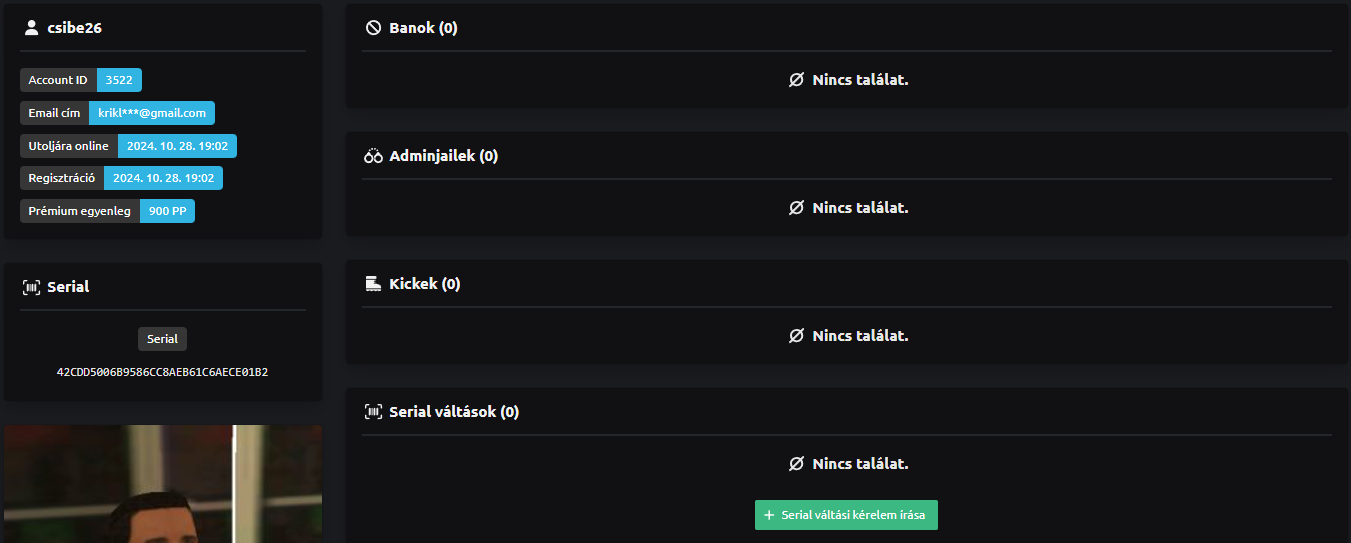The height and width of the screenshot is (543, 1351).
Task: Select the serial code 42CDD5006B95... text
Action: pos(162,372)
